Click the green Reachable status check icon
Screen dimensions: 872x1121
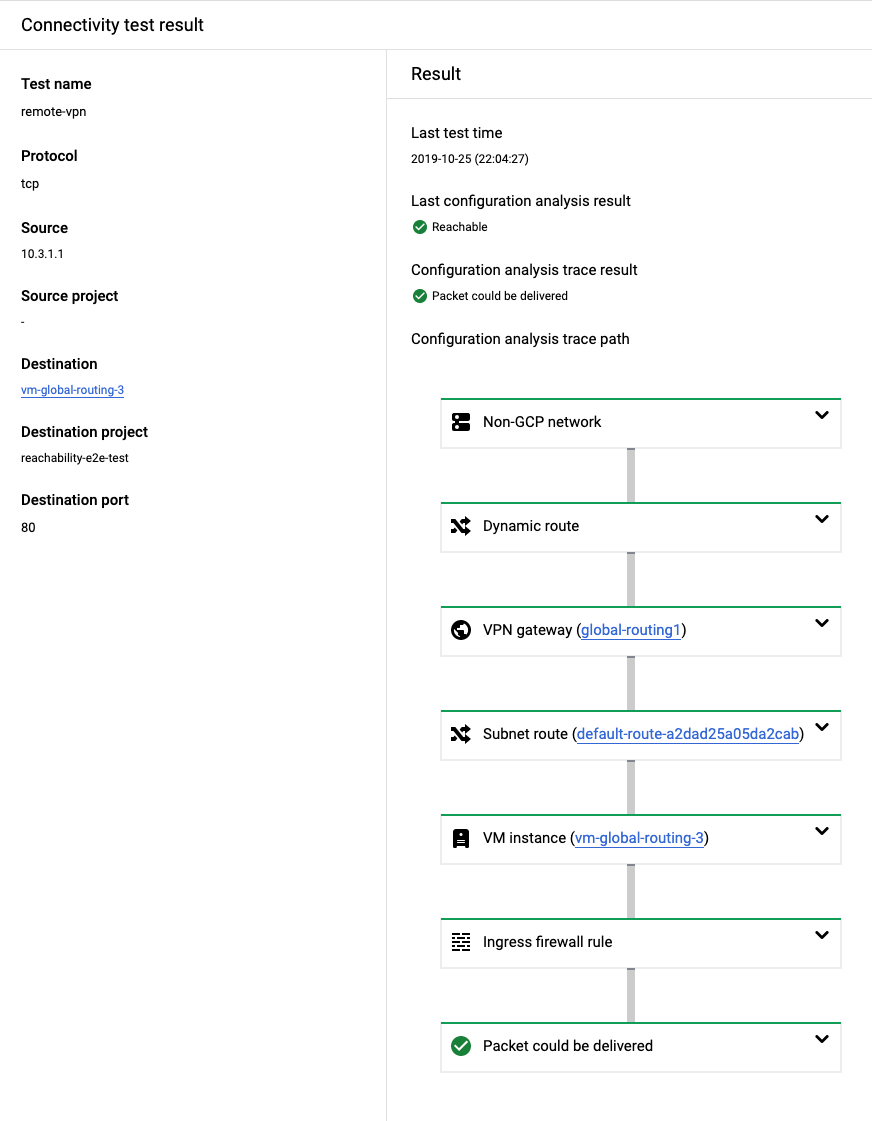420,227
